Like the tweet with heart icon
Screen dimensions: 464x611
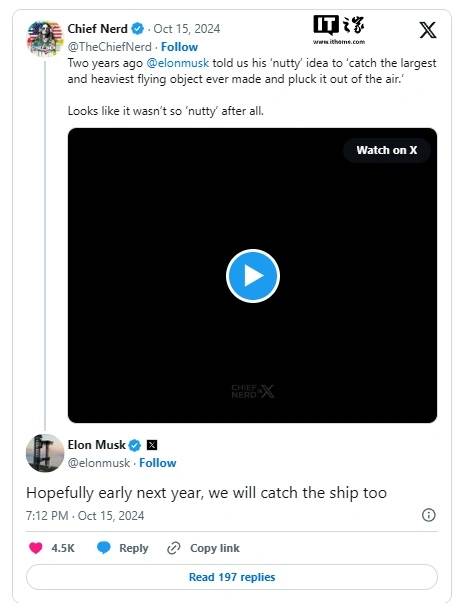pos(35,548)
